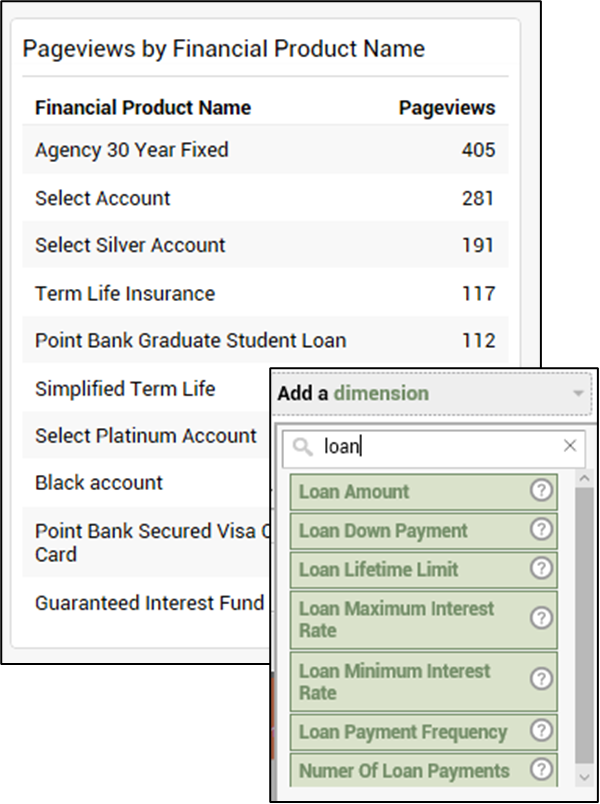Clear the loan search text

pyautogui.click(x=570, y=446)
